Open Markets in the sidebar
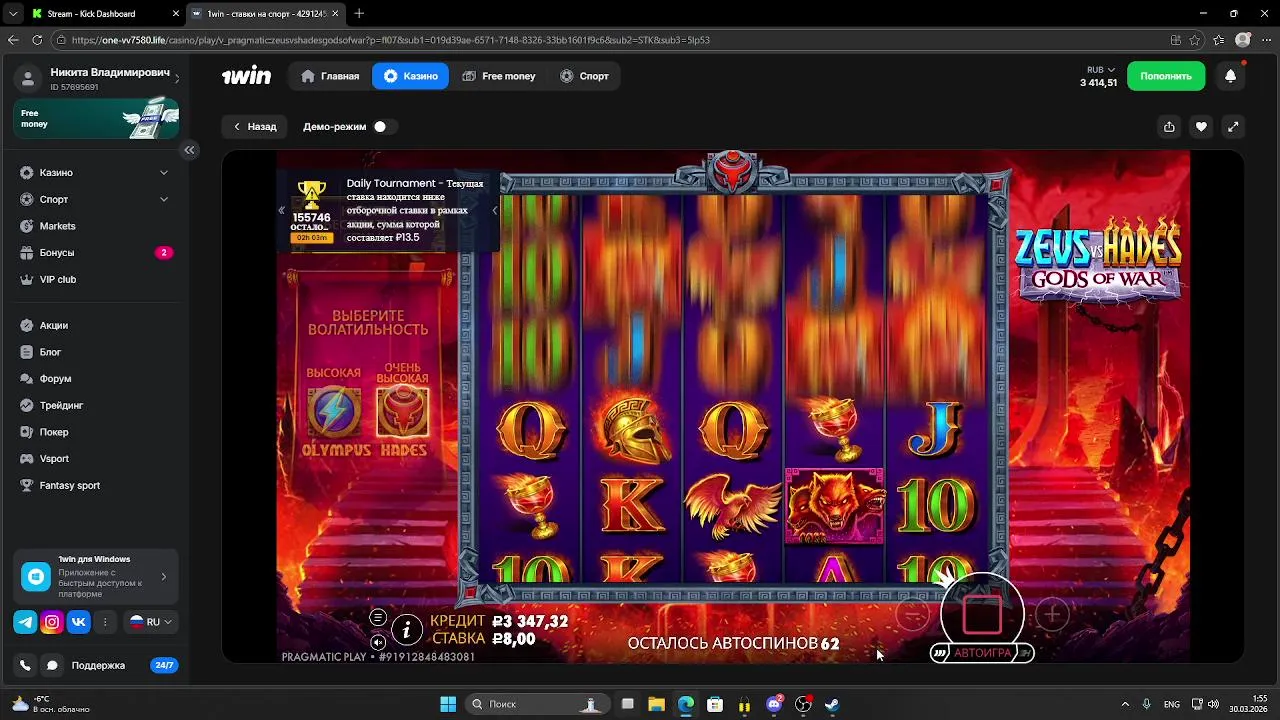Image resolution: width=1280 pixels, height=720 pixels. point(95,226)
